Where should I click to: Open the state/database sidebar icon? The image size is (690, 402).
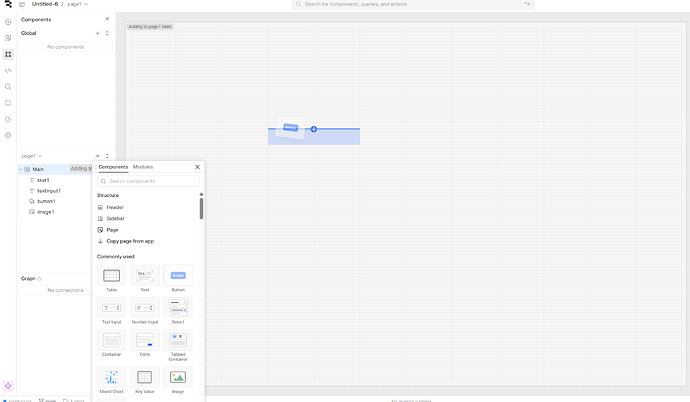tap(8, 103)
